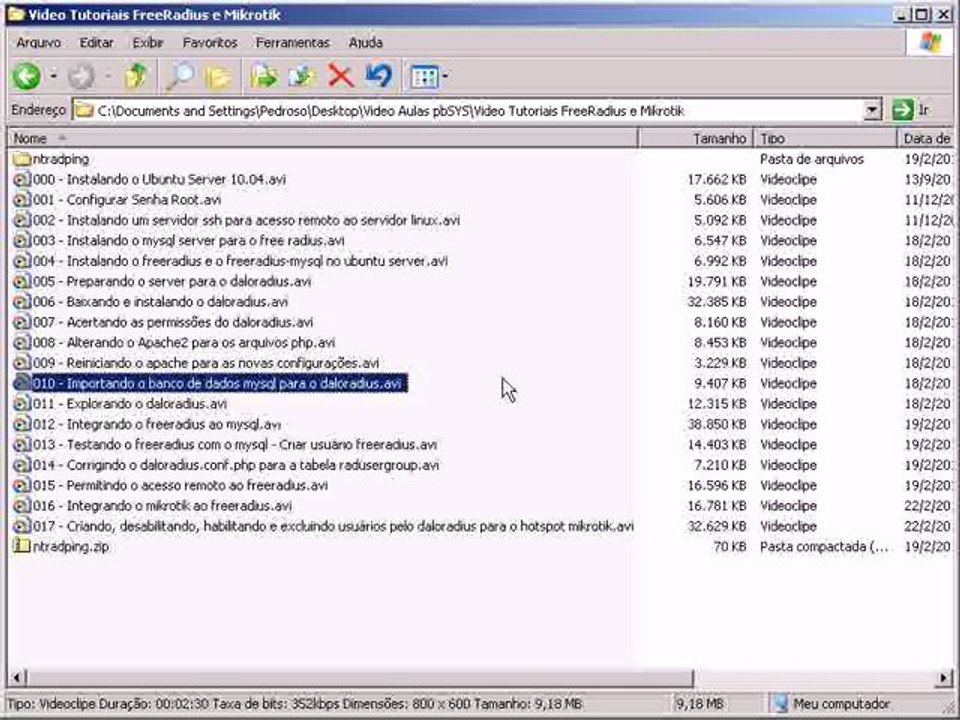Open the Back history dropdown arrow
Image resolution: width=960 pixels, height=720 pixels.
53,77
